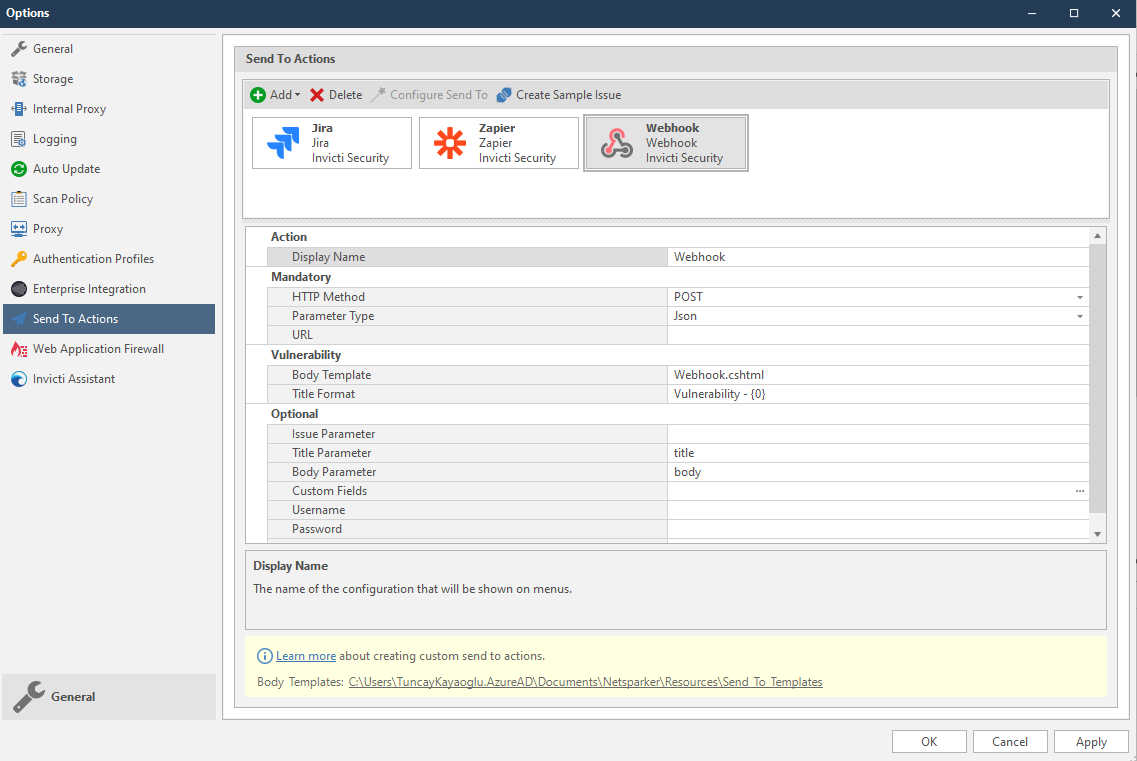Viewport: 1137px width, 761px height.
Task: Click inside the URL field
Action: point(877,335)
